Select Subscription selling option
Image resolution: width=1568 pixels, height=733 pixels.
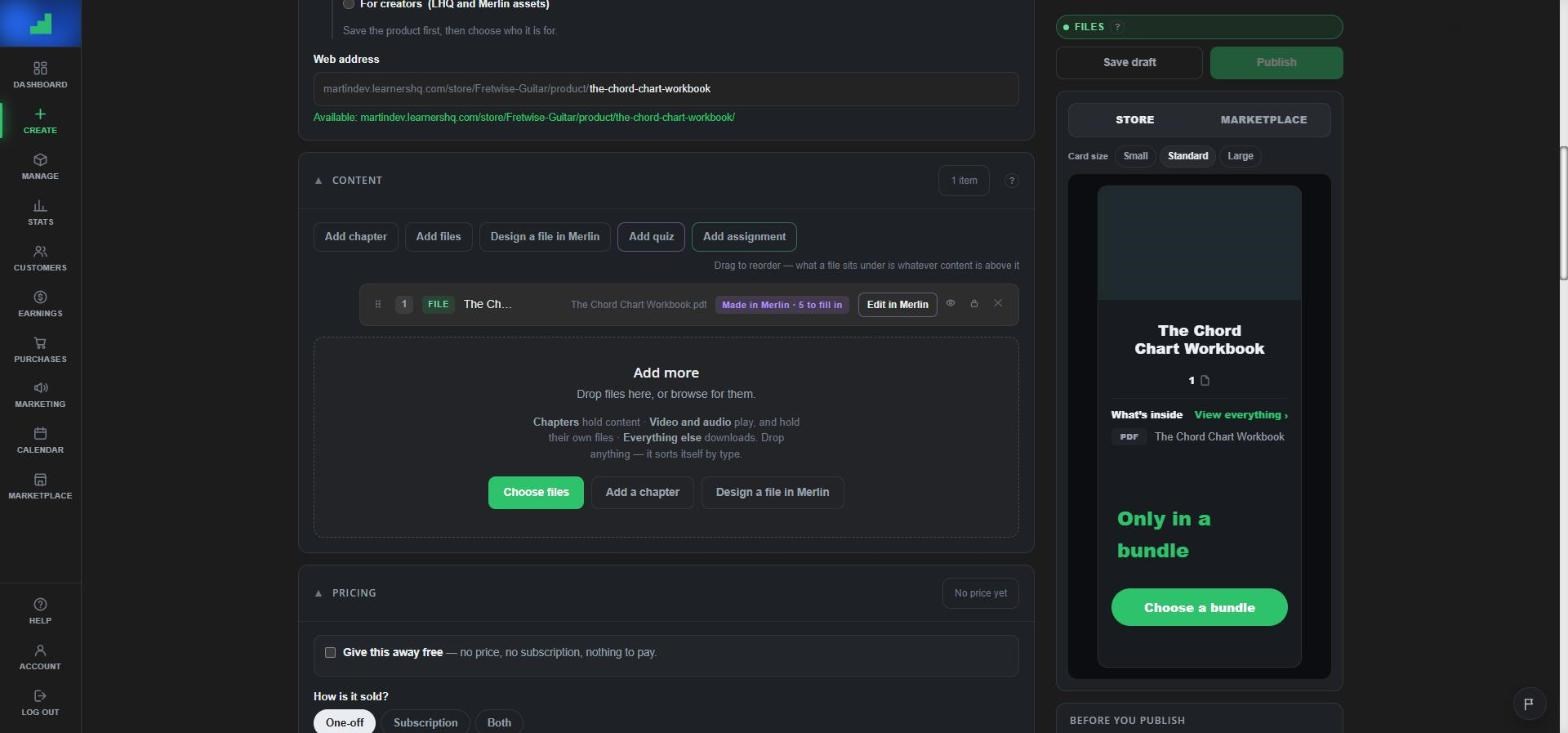(425, 722)
